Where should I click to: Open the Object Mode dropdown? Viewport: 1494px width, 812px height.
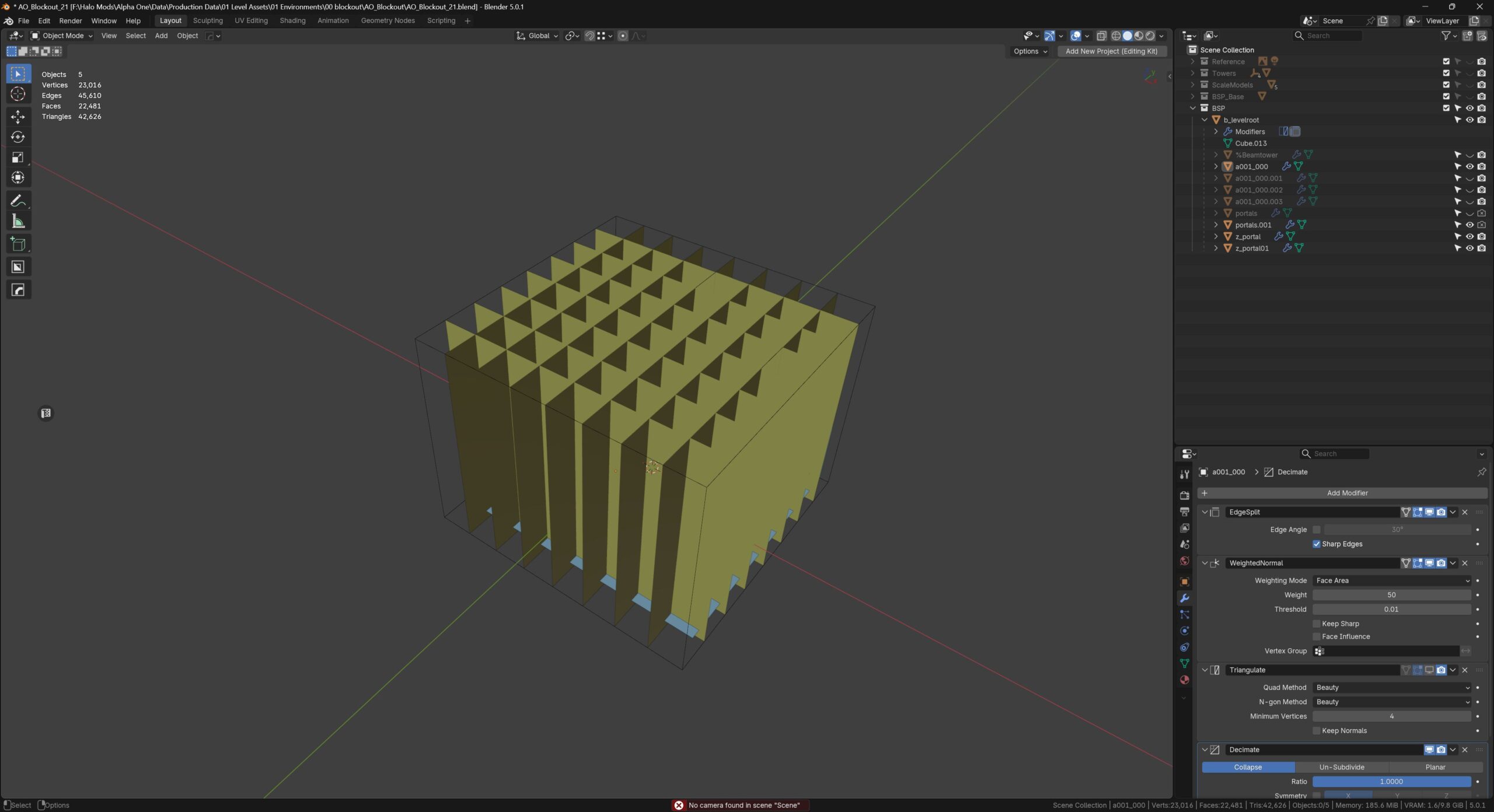click(62, 36)
